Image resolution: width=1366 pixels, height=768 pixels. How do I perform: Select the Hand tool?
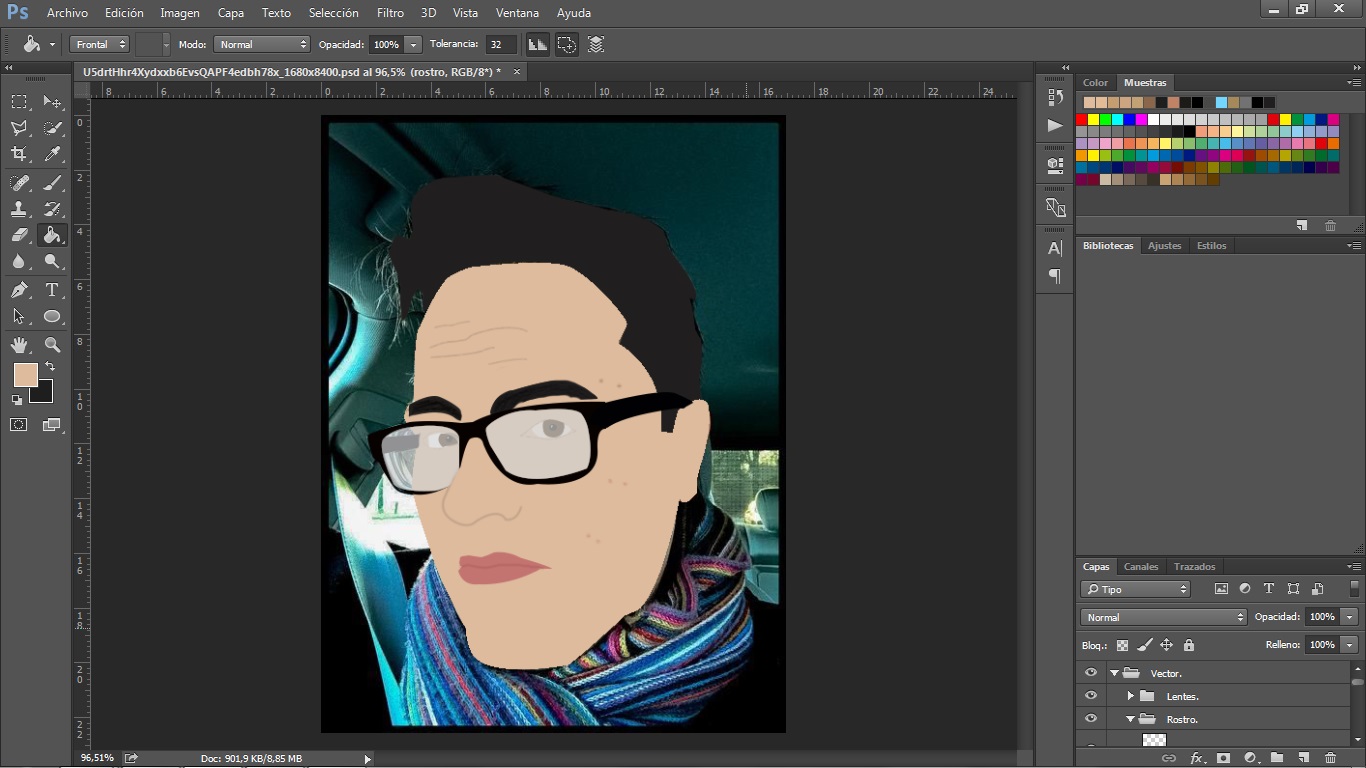19,345
